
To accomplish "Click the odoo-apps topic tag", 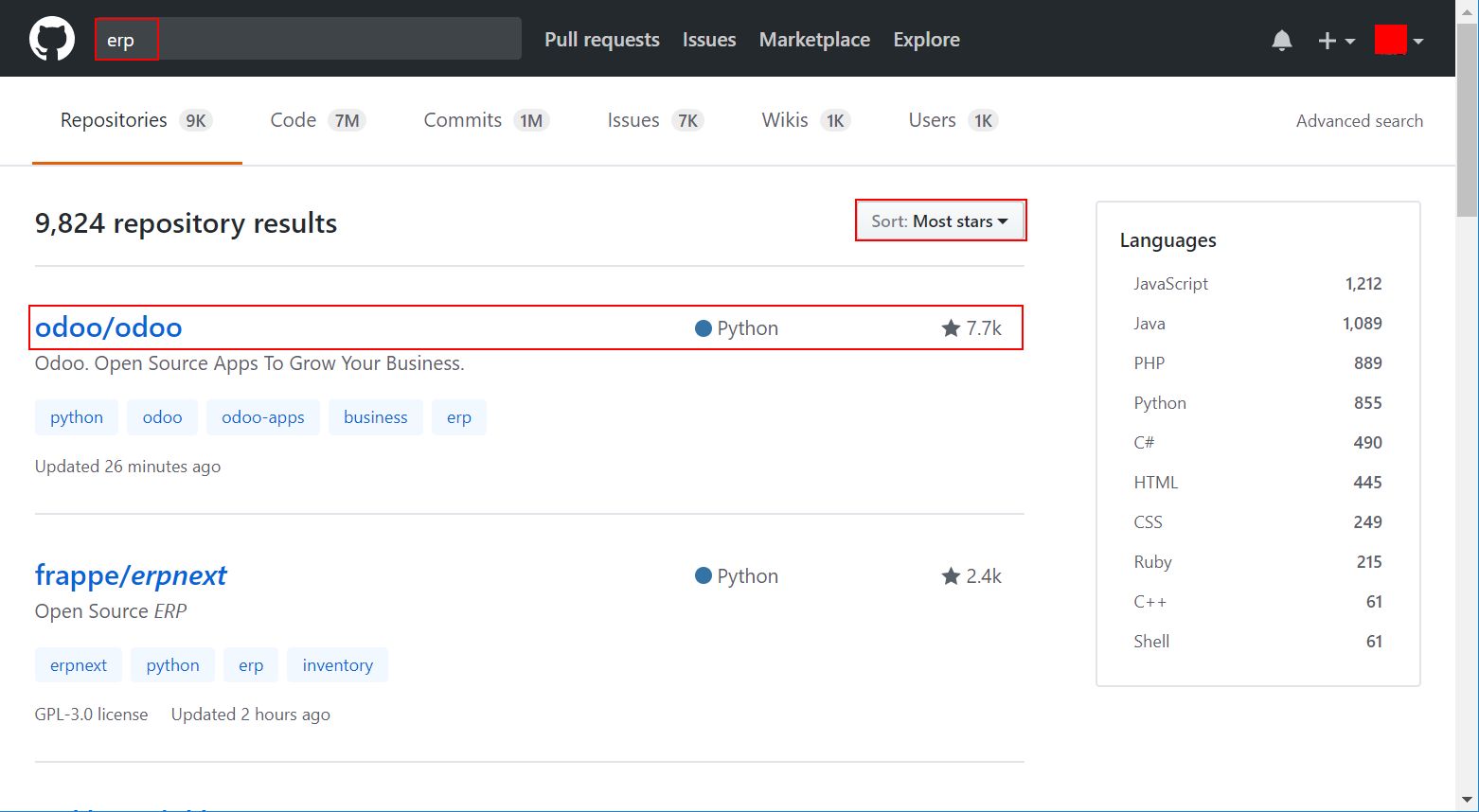I will 263,417.
